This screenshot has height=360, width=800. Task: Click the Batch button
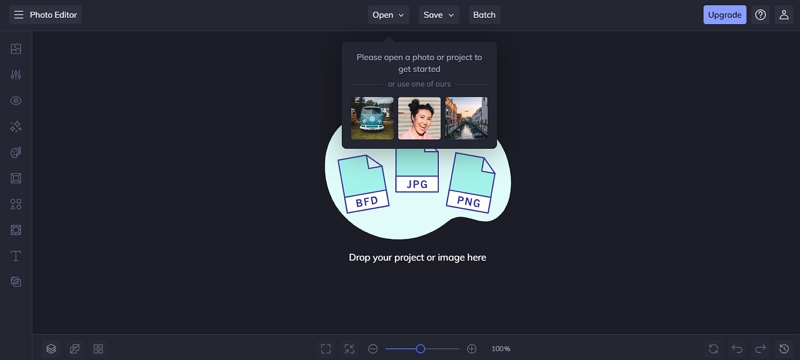point(484,15)
